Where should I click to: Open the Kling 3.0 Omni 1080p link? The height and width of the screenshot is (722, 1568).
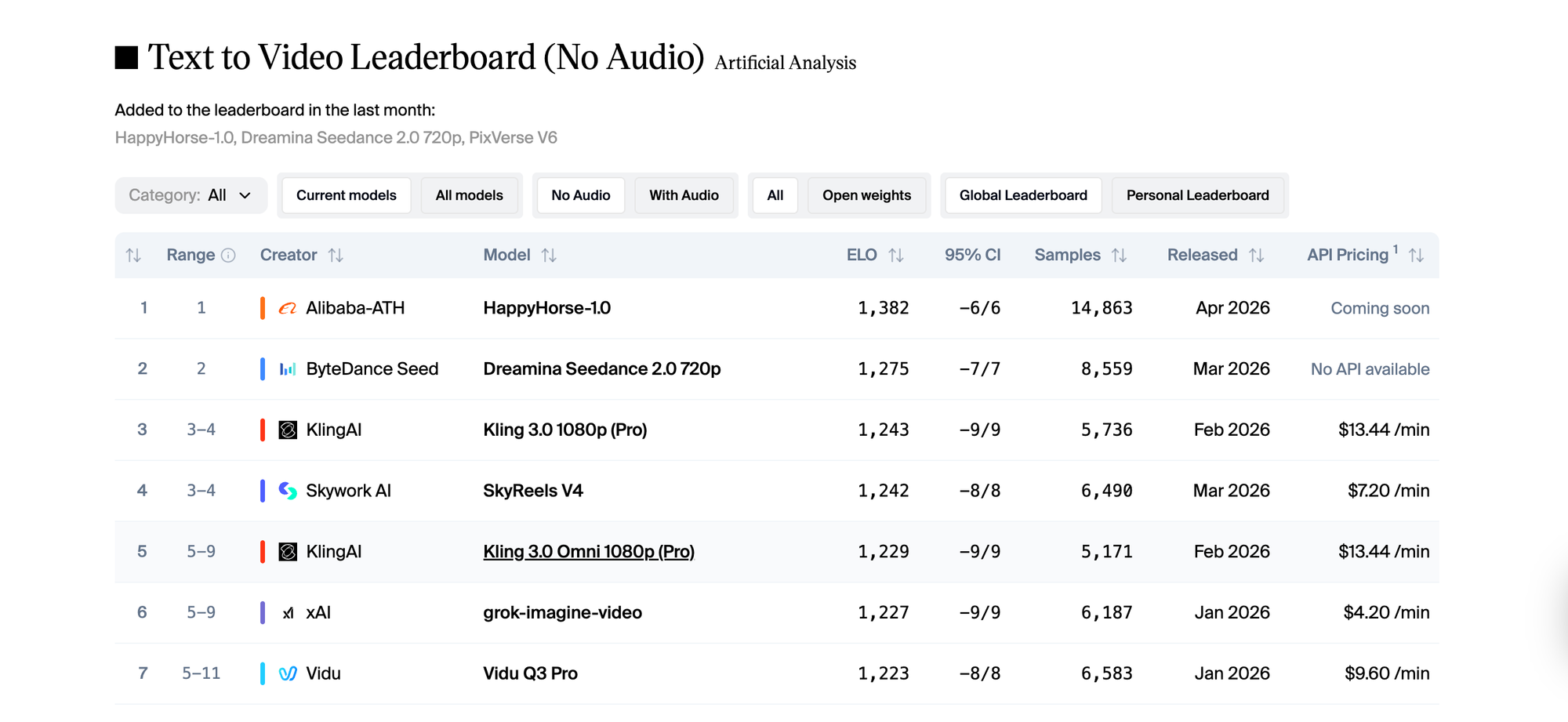pos(589,551)
